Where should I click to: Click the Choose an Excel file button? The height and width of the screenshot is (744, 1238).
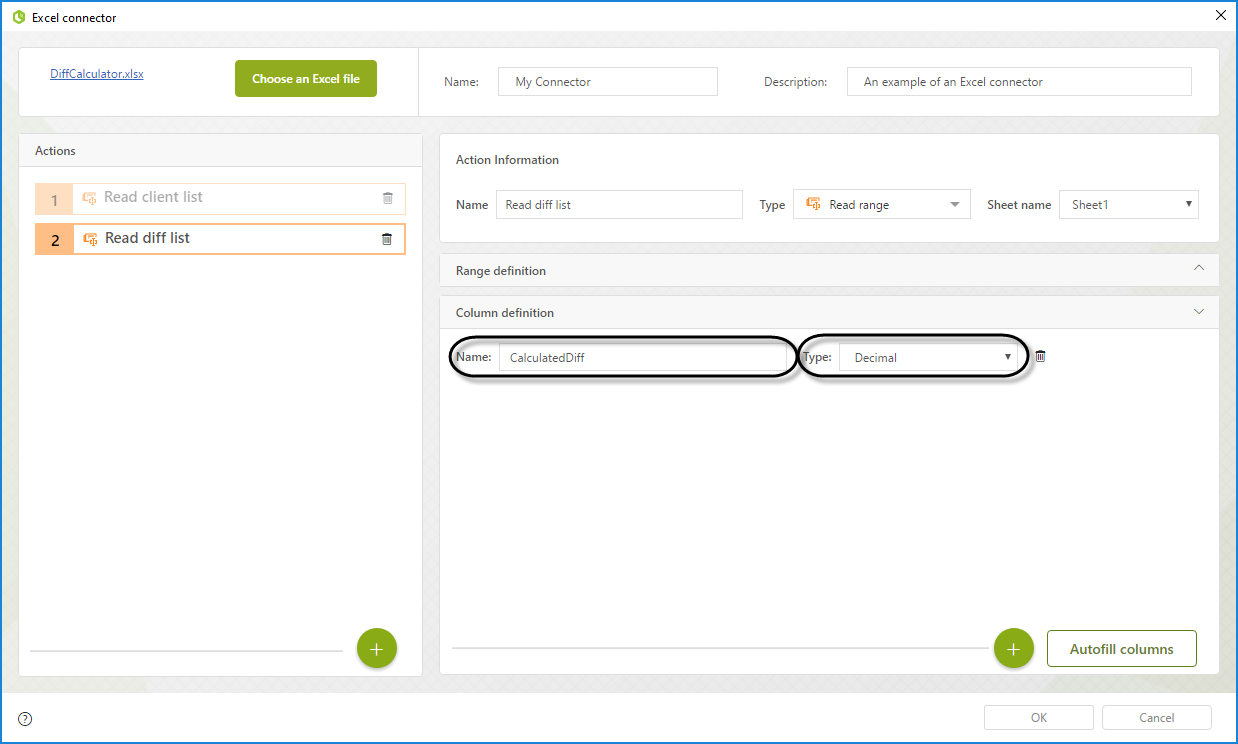(306, 79)
